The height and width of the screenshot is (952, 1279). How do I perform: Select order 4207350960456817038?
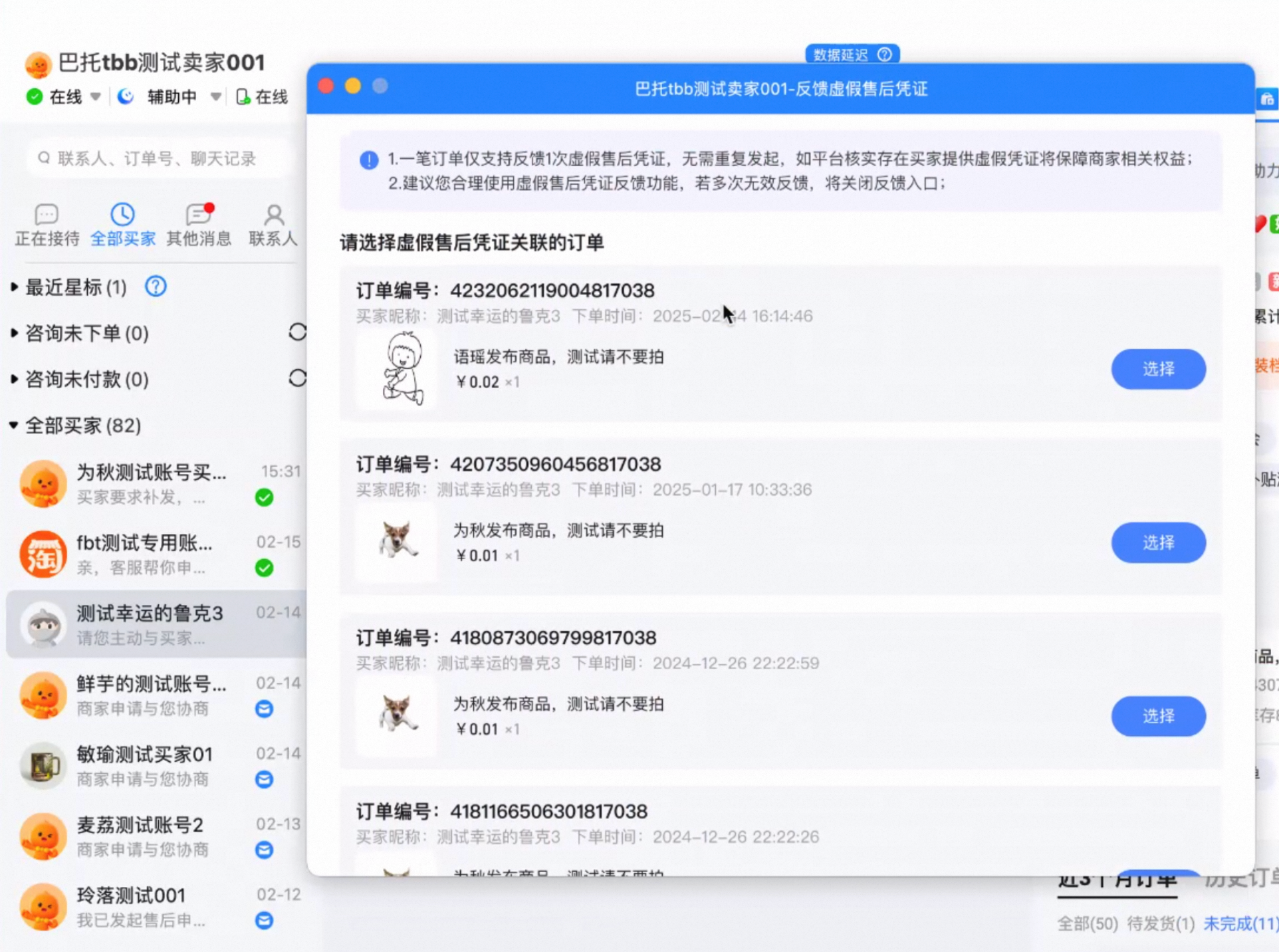(x=1158, y=542)
